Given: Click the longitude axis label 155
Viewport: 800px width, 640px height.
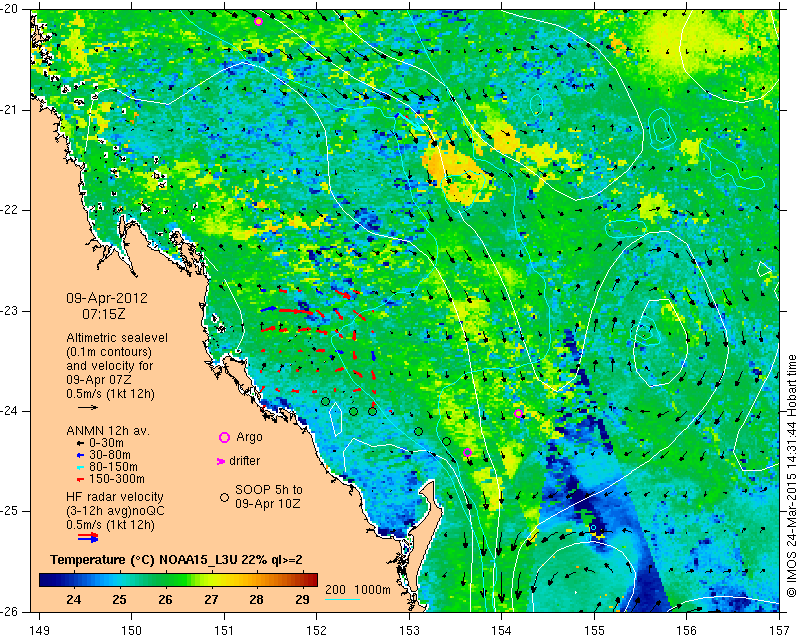Looking at the screenshot, I should (594, 631).
